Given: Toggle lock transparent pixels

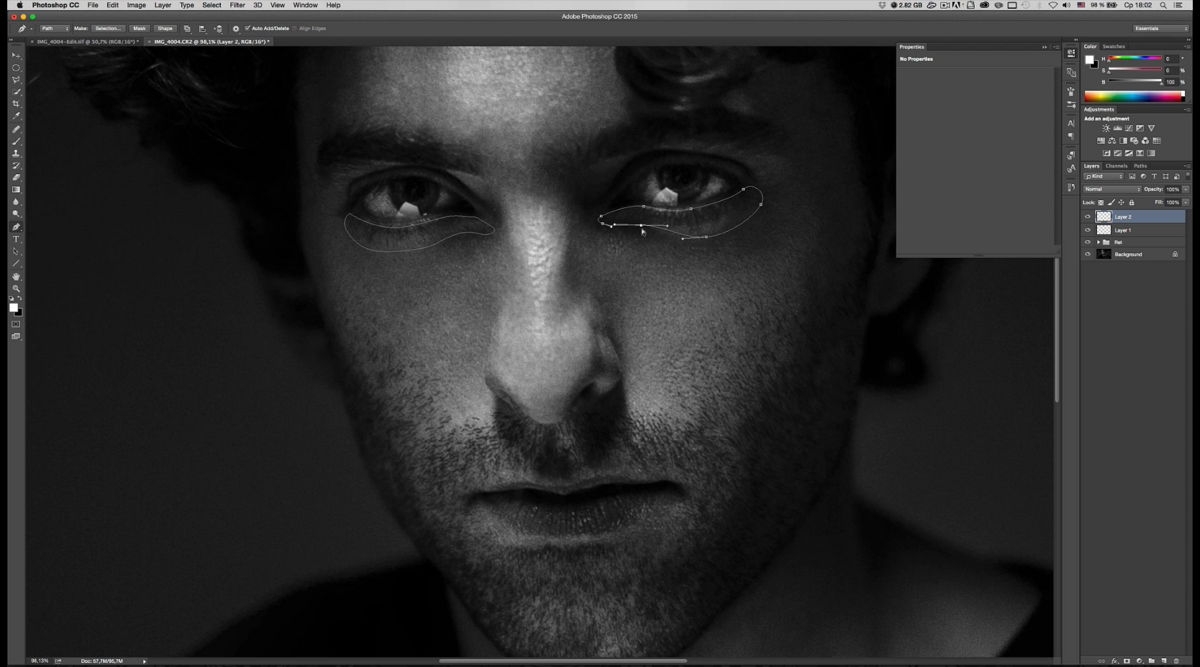Looking at the screenshot, I should tap(1101, 202).
